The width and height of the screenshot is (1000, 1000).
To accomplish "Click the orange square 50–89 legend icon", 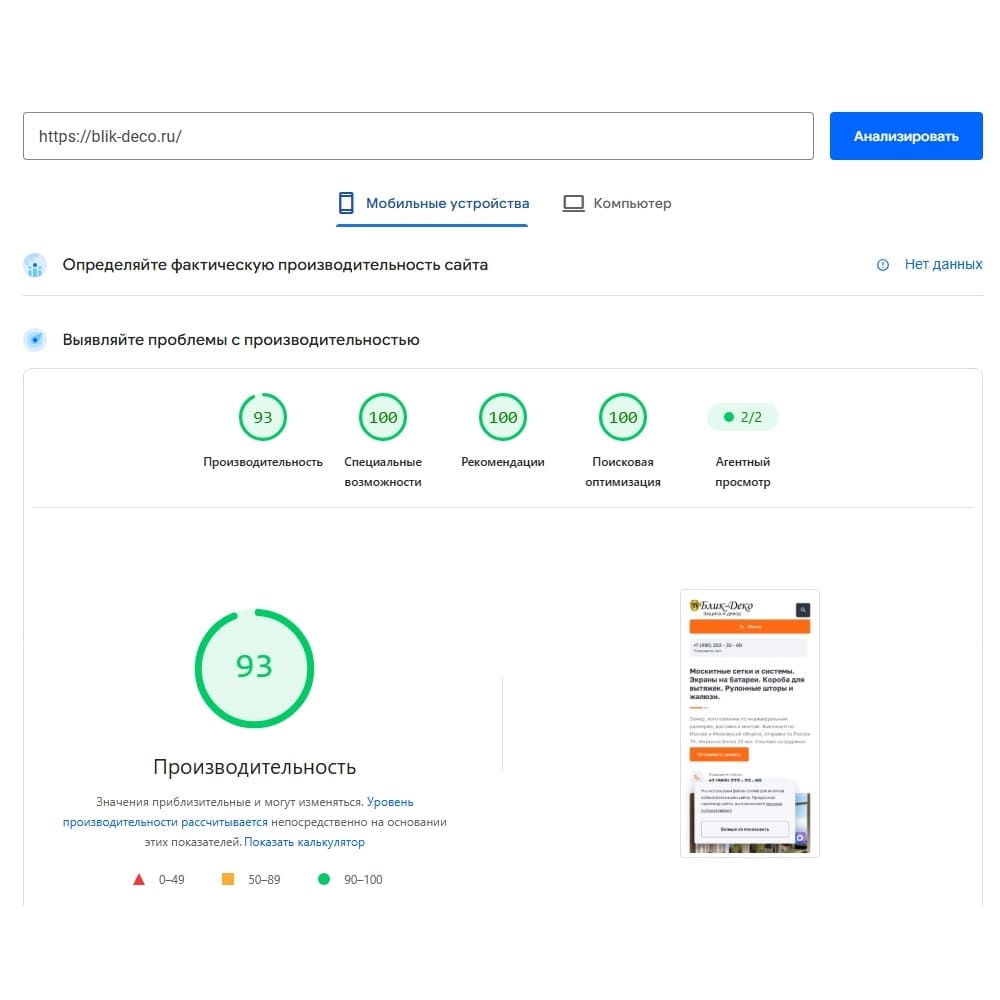I will click(228, 879).
